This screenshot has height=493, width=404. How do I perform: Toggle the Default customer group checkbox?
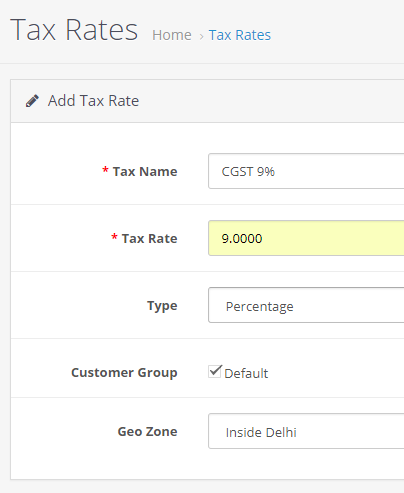(x=215, y=371)
